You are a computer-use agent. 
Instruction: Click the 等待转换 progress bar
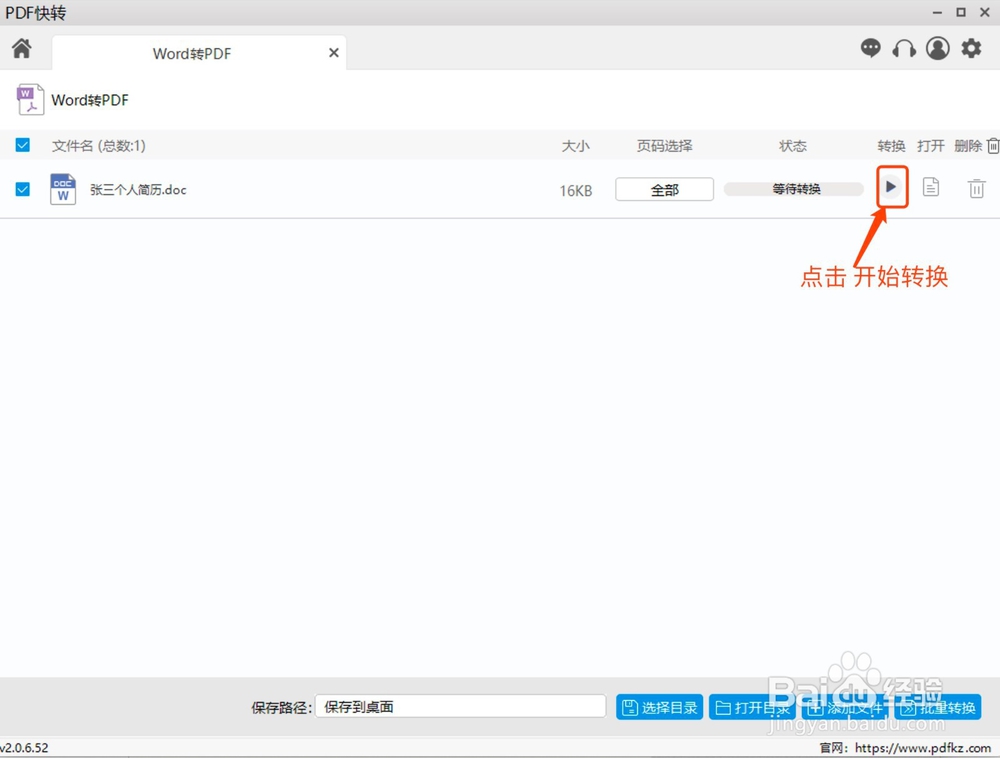click(x=793, y=188)
